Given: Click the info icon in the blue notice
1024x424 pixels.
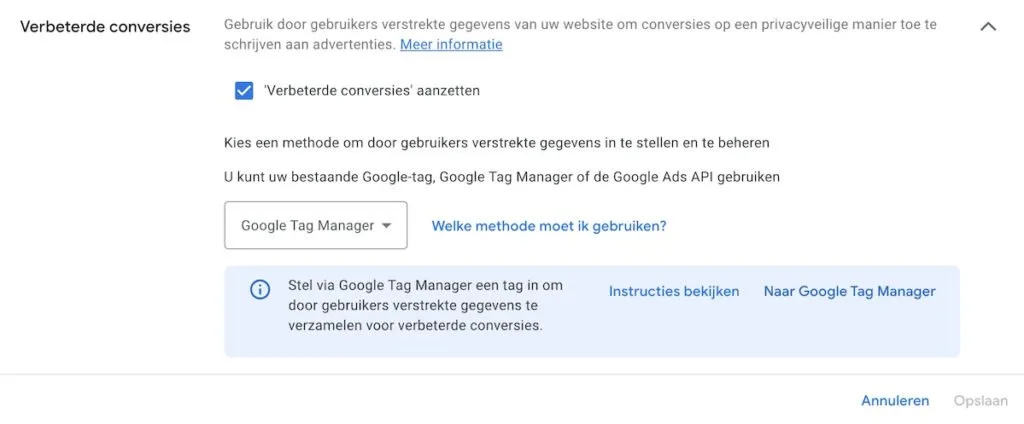Looking at the screenshot, I should click(260, 289).
